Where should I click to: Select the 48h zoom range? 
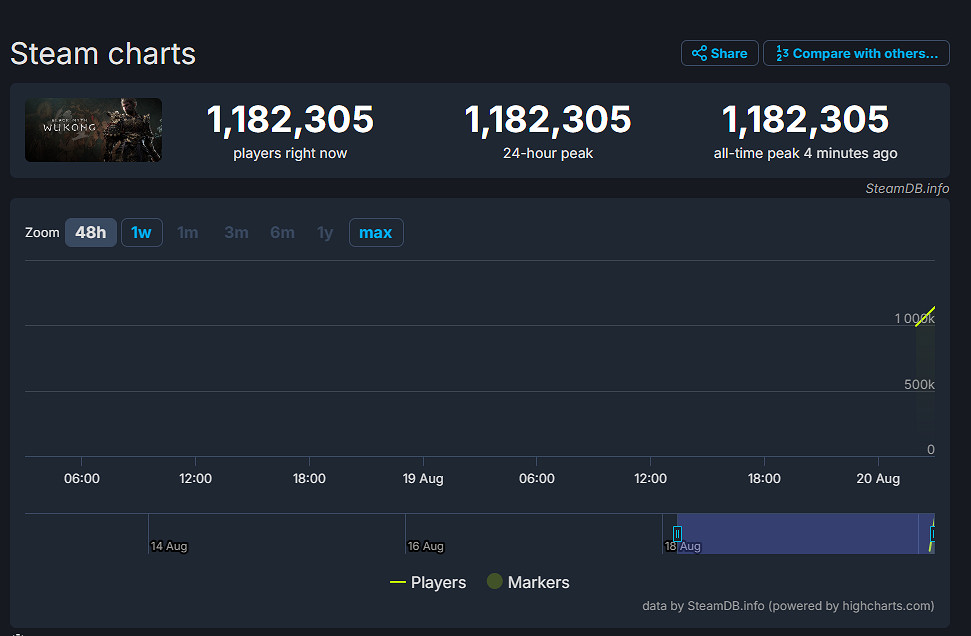coord(90,233)
